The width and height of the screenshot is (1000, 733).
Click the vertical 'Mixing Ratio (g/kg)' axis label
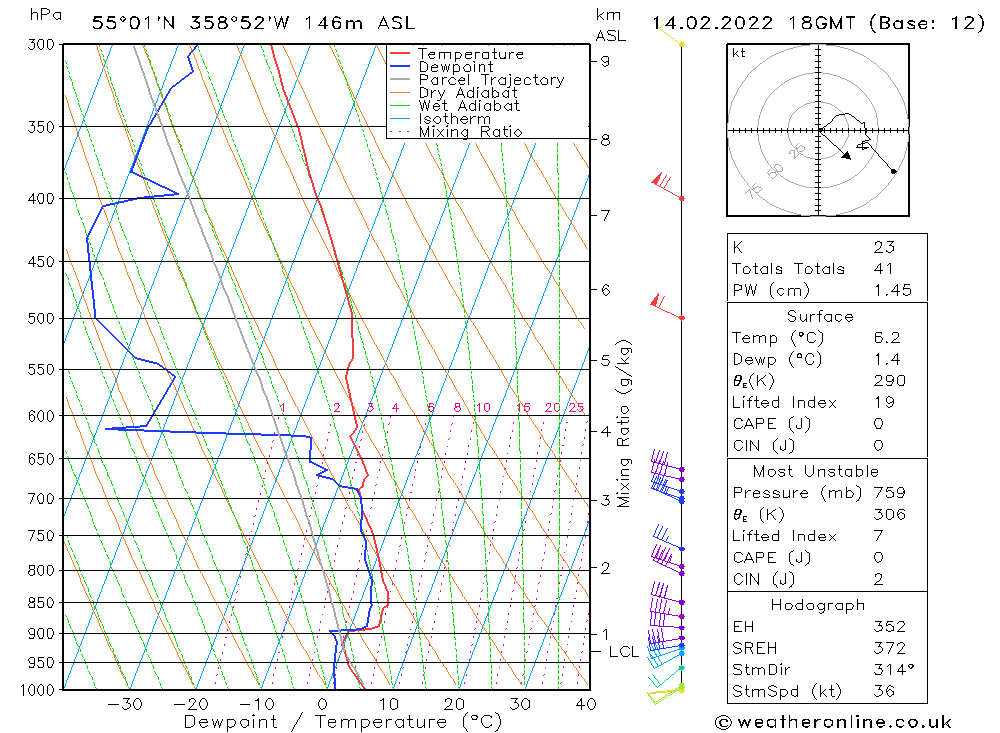coord(623,424)
